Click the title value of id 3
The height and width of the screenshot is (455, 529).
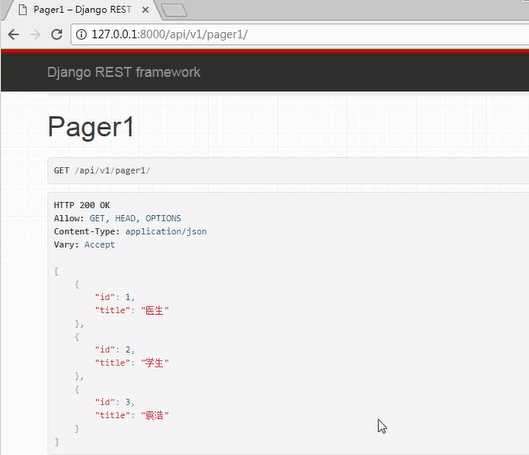[155, 415]
